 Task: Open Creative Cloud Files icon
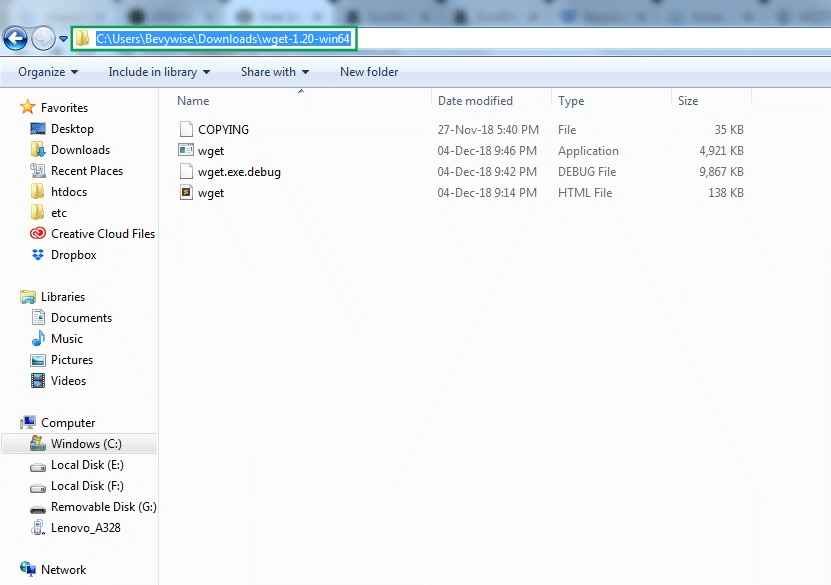click(38, 233)
